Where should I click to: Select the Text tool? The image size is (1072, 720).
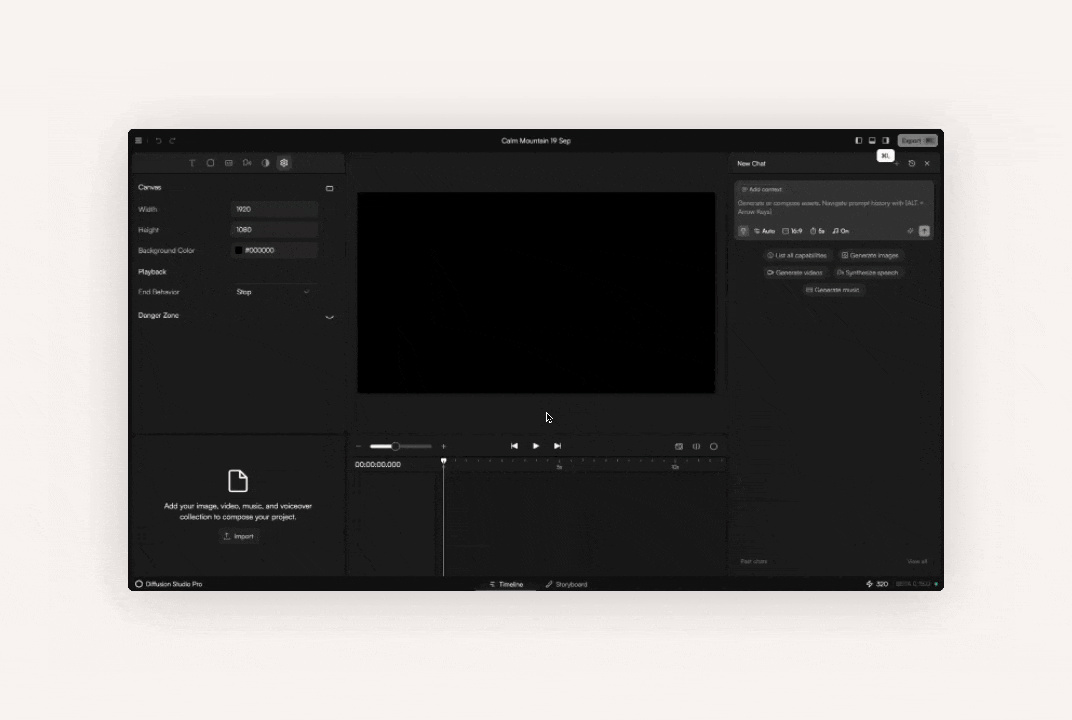click(192, 163)
